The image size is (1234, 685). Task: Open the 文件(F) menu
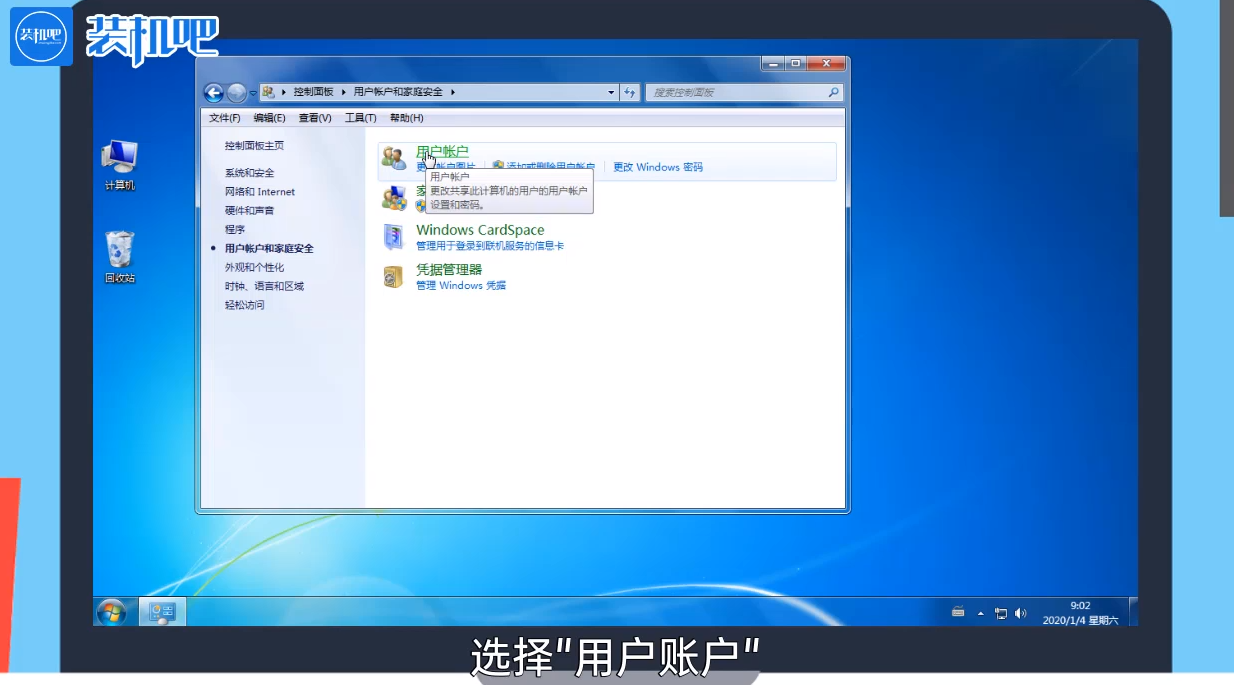224,118
